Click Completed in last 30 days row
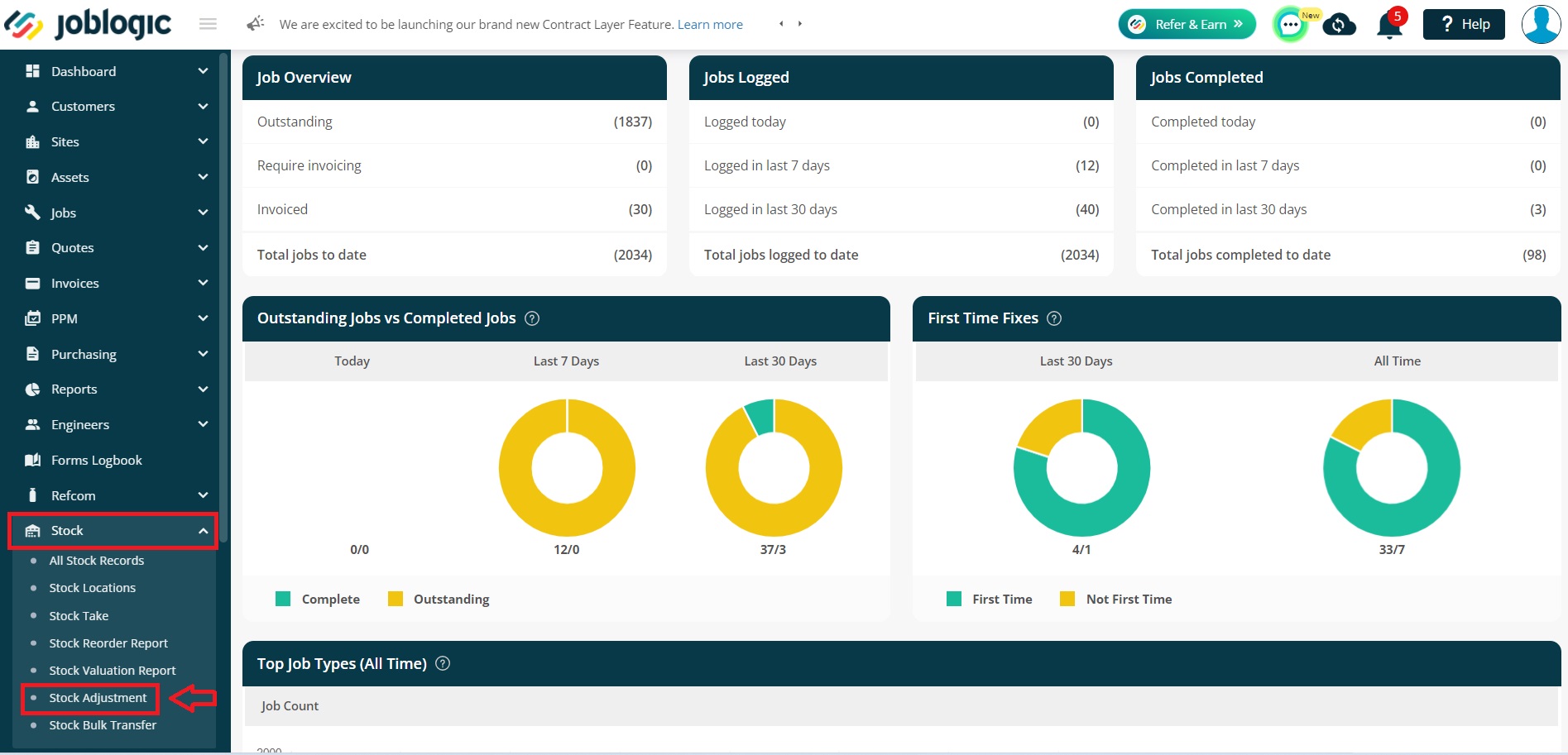1568x755 pixels. tap(1348, 209)
